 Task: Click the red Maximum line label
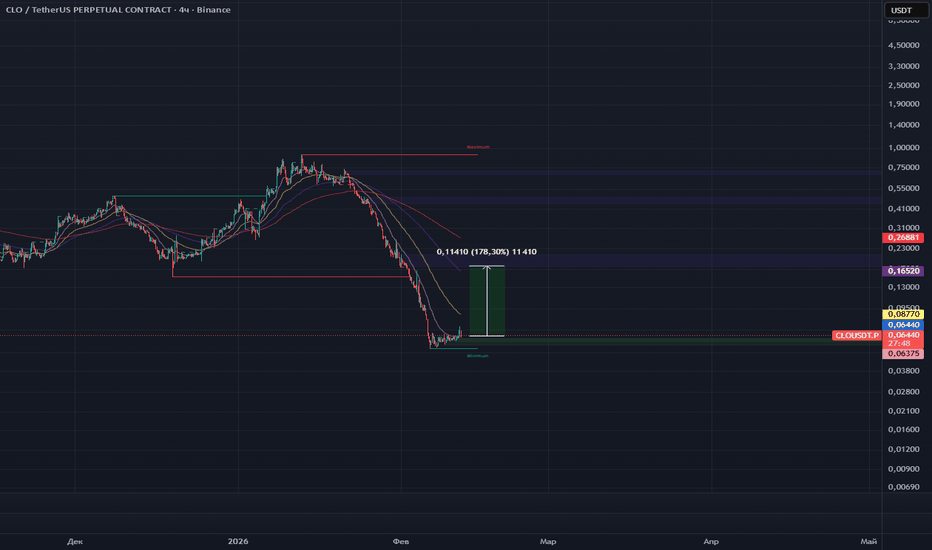tap(478, 147)
